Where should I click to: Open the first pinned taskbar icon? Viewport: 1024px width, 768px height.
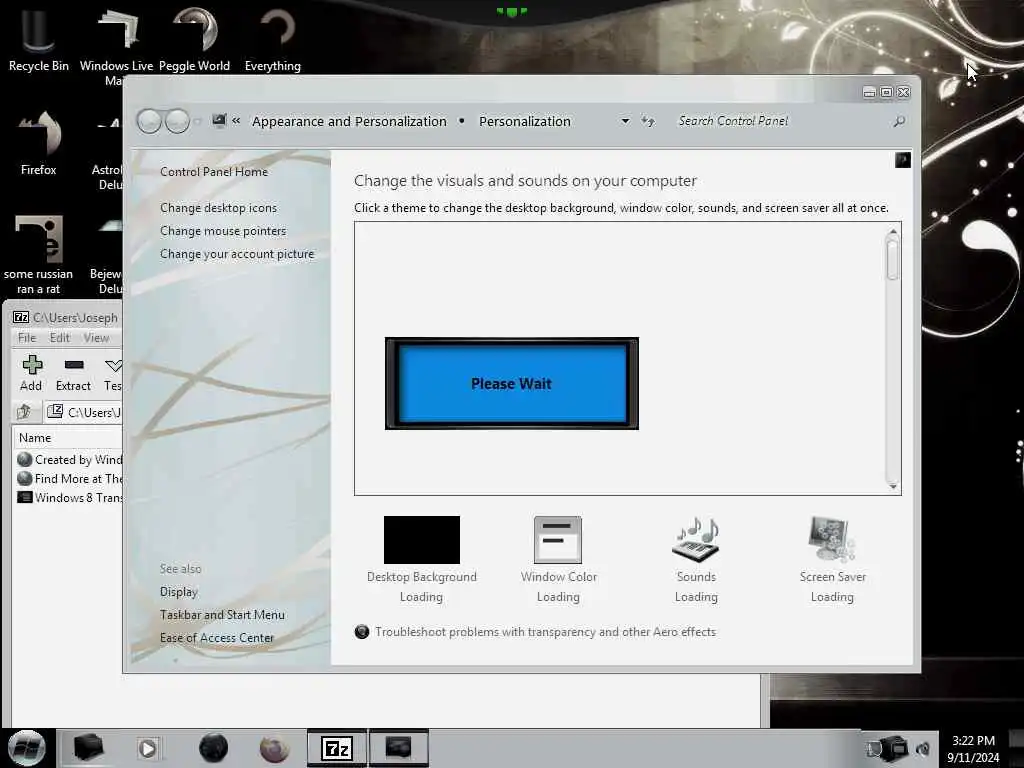[x=88, y=748]
